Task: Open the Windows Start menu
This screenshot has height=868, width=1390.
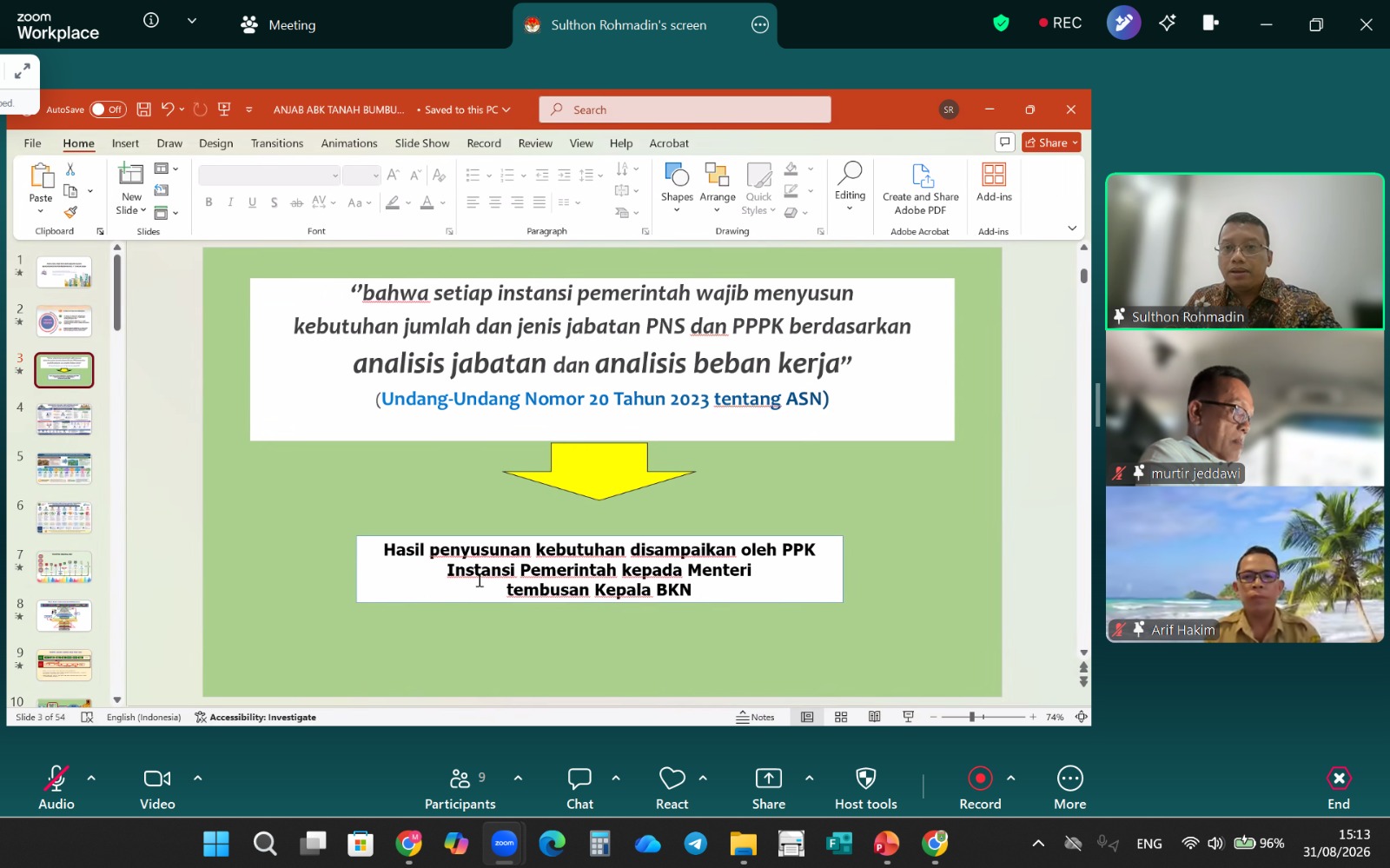Action: pyautogui.click(x=216, y=844)
